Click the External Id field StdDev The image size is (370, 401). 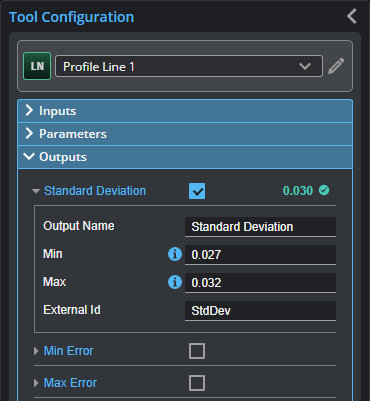260,311
